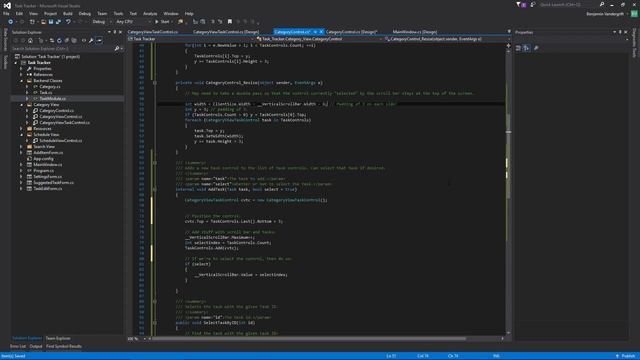Click the feedback icon near Quick Launch
The height and width of the screenshot is (360, 640).
tap(533, 4)
